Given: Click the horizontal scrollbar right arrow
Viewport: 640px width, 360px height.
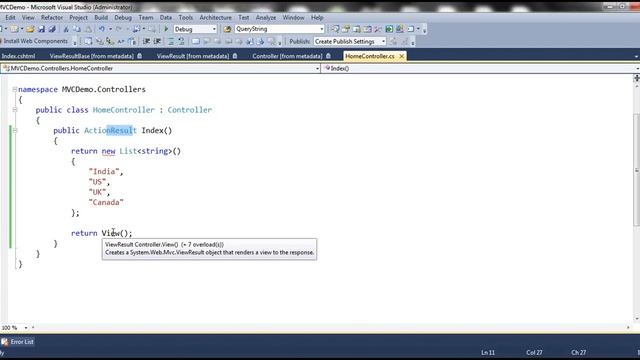Looking at the screenshot, I should pyautogui.click(x=628, y=327).
